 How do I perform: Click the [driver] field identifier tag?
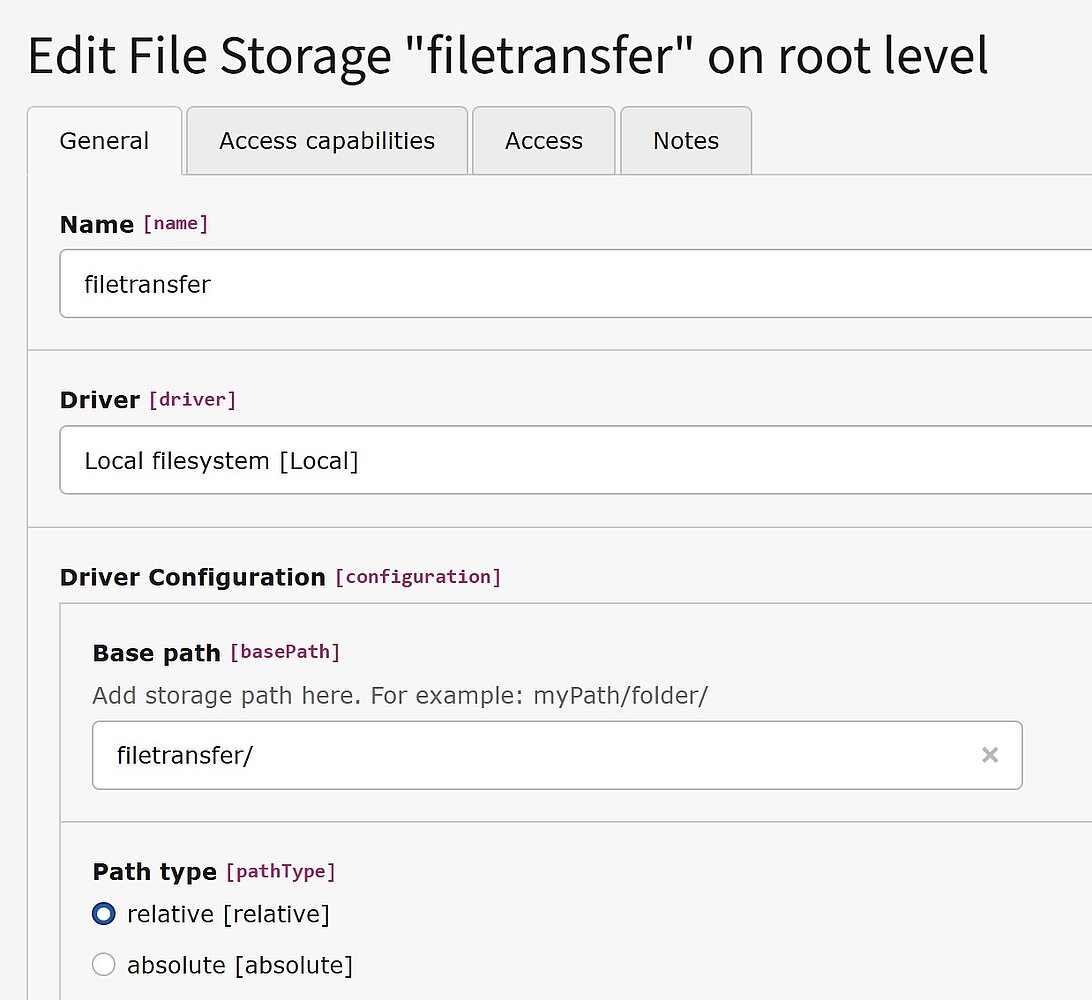[192, 400]
